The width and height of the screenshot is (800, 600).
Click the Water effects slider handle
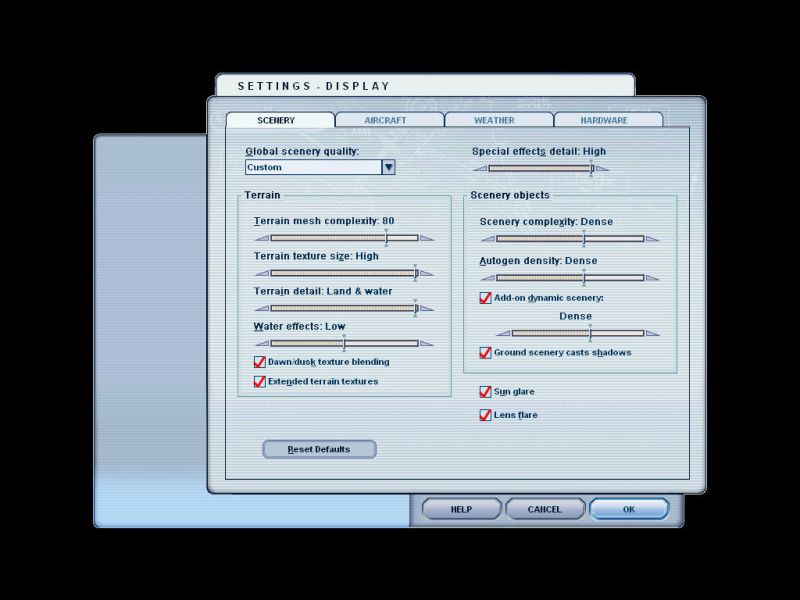[344, 344]
